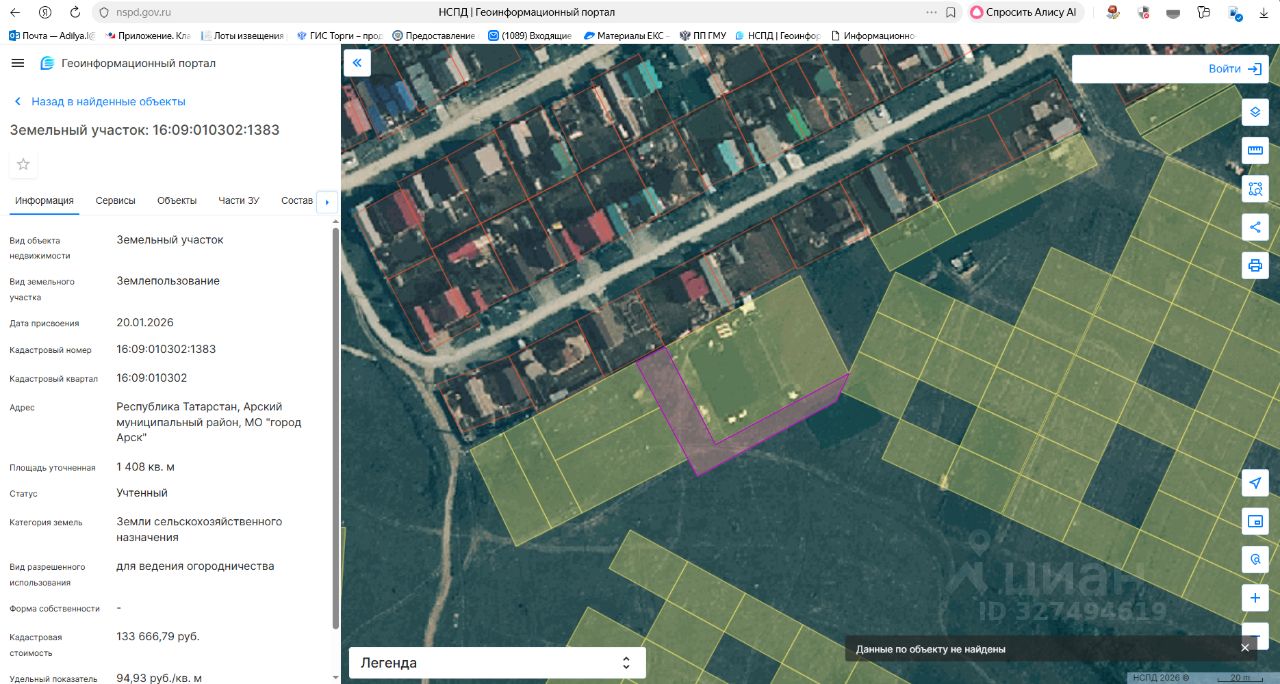Select the ruler measurement tool

[x=1255, y=150]
